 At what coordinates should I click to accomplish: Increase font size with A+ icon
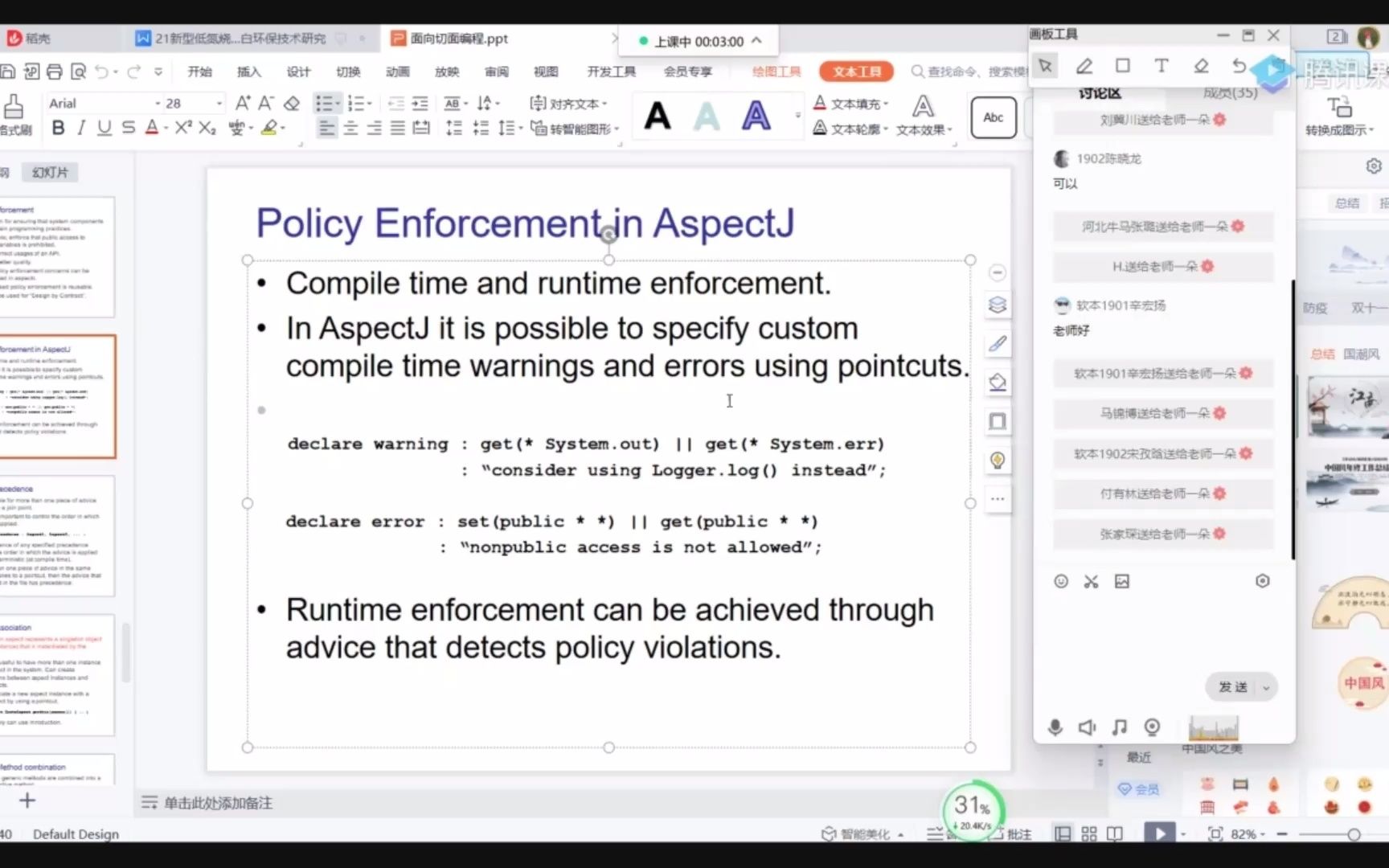242,103
